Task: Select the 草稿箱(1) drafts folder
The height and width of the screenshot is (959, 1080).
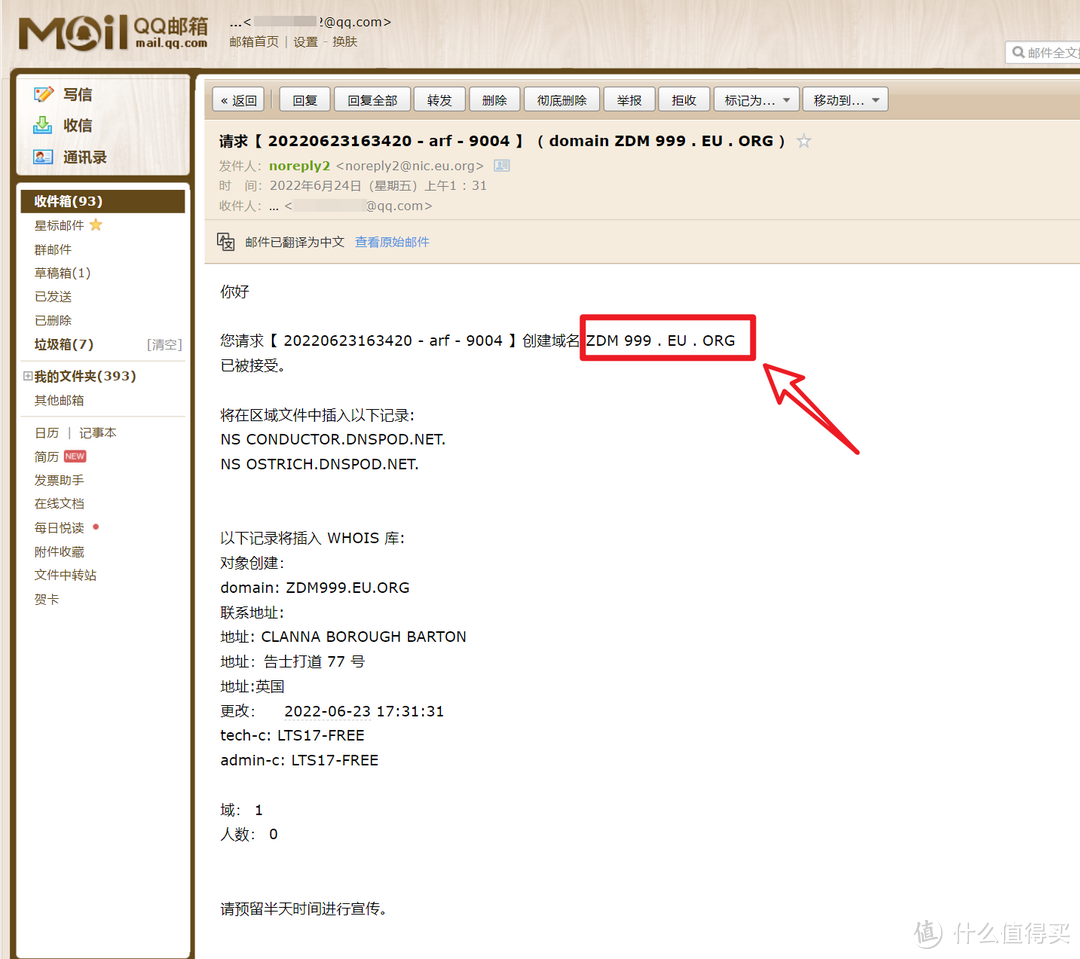Action: click(63, 273)
